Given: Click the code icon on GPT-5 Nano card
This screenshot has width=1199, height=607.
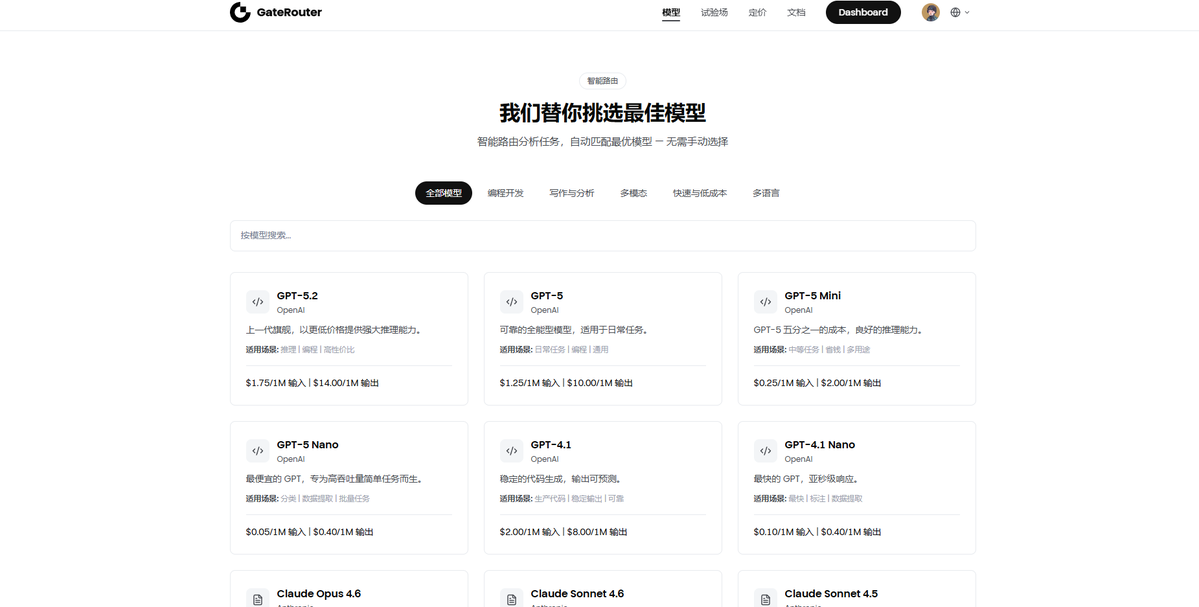Looking at the screenshot, I should click(258, 451).
